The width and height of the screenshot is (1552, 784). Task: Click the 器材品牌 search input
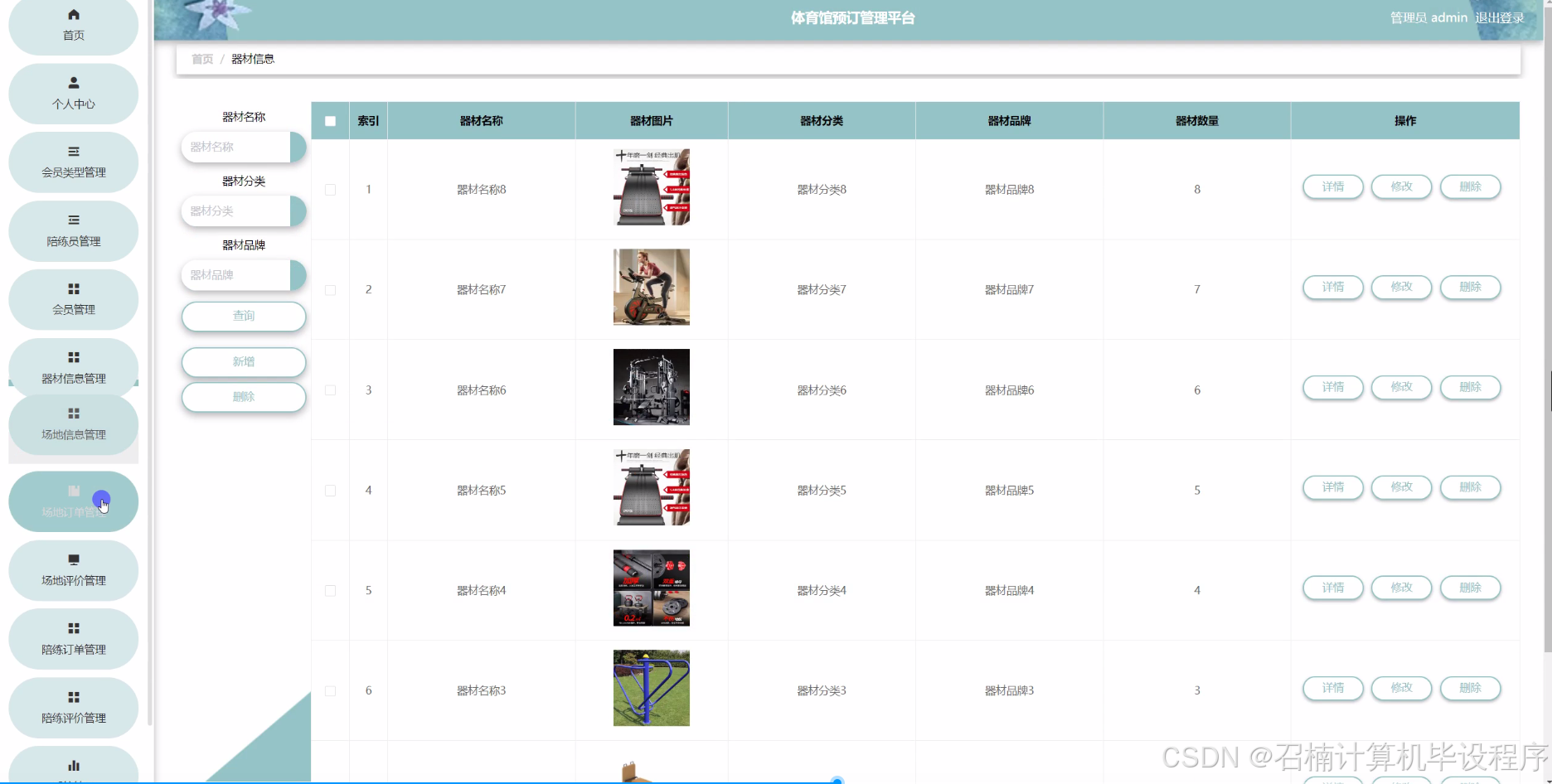pyautogui.click(x=236, y=275)
